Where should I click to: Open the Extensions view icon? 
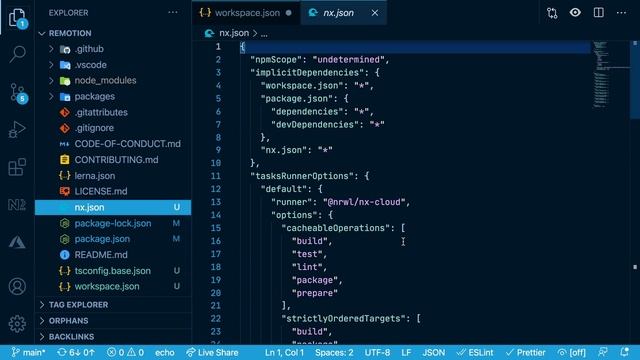pos(17,167)
